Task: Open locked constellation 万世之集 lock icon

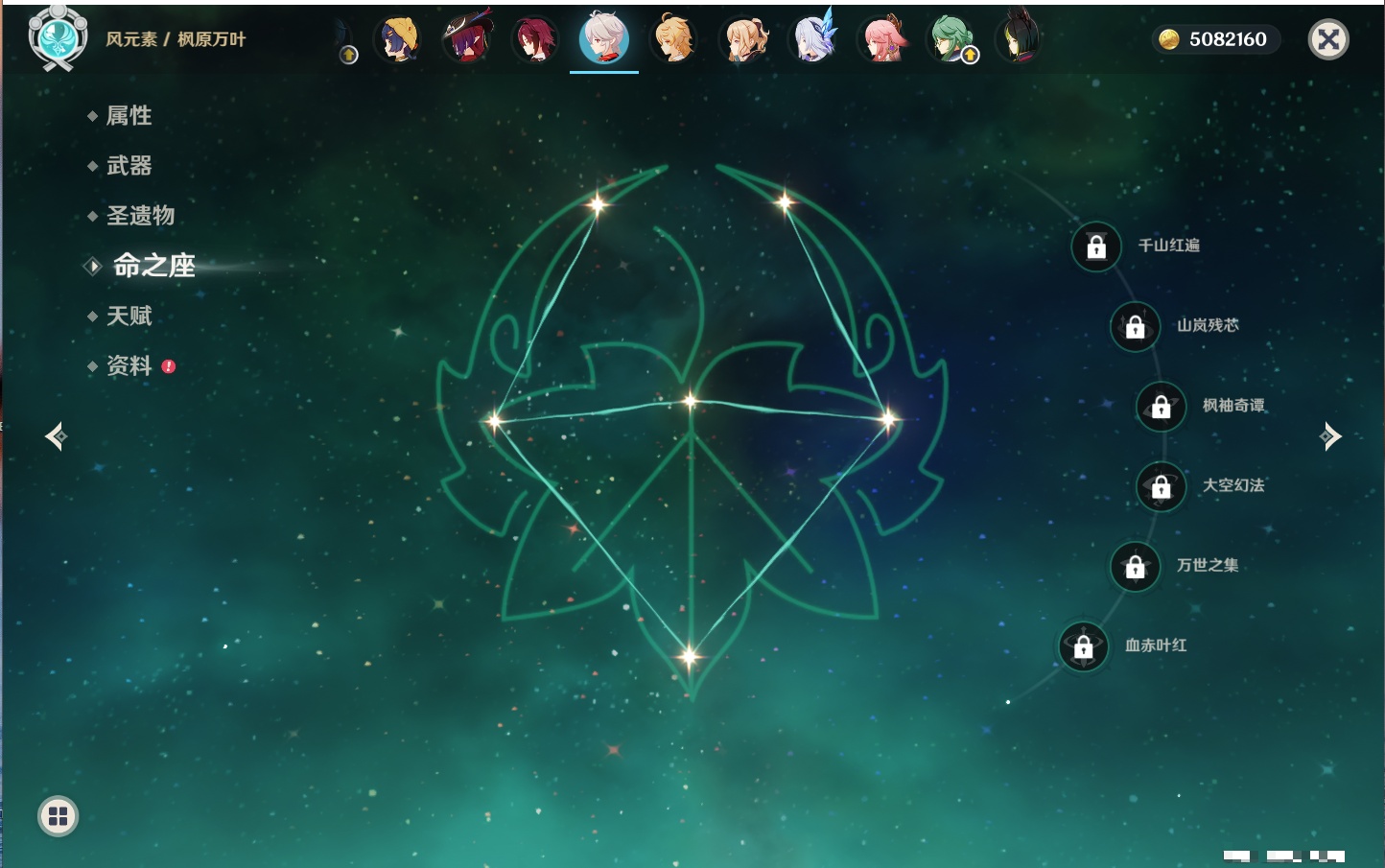Action: tap(1136, 566)
